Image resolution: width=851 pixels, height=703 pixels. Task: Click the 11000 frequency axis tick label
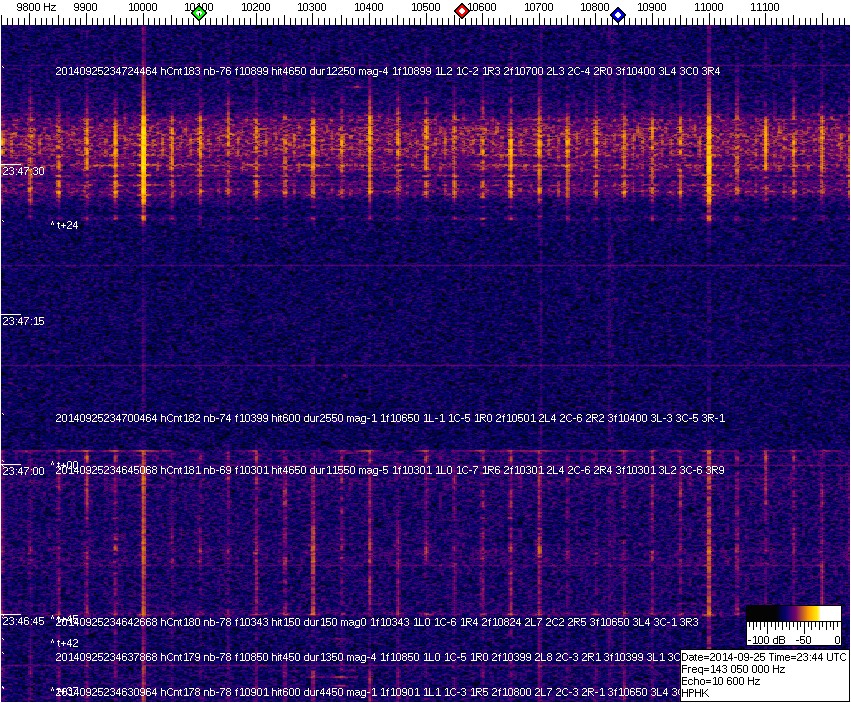(709, 7)
